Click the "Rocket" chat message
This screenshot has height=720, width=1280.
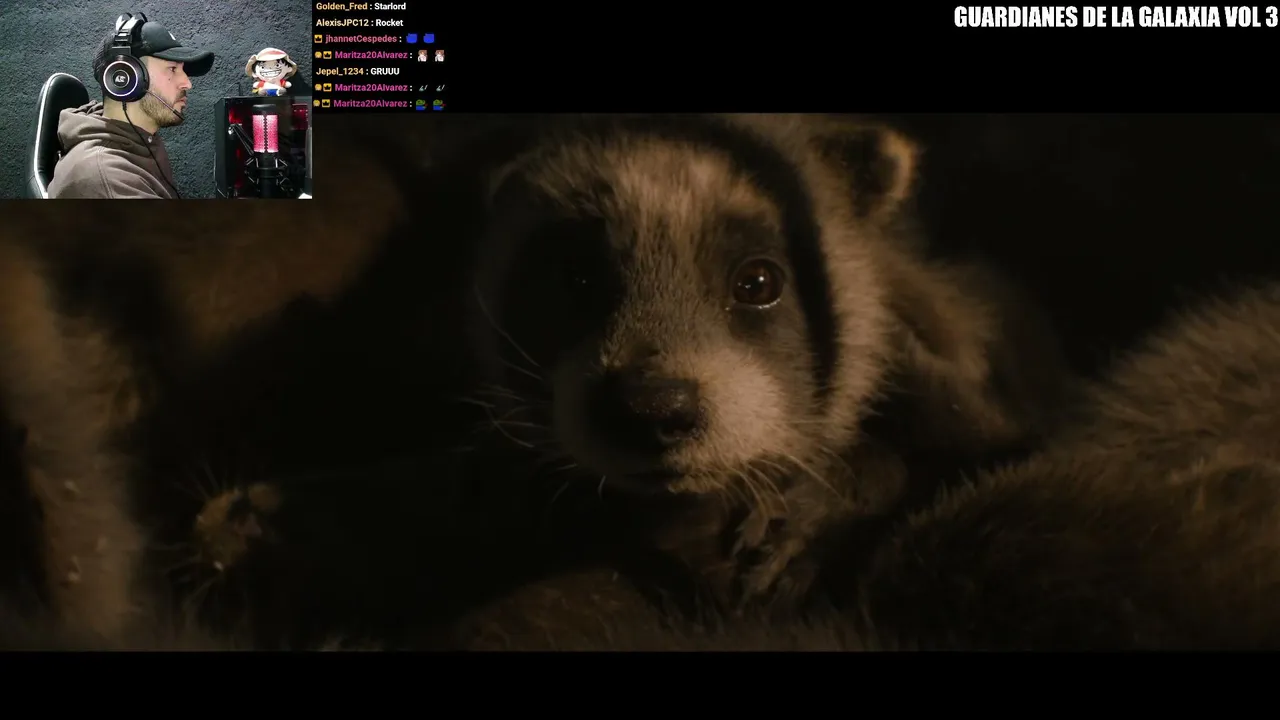(x=389, y=23)
